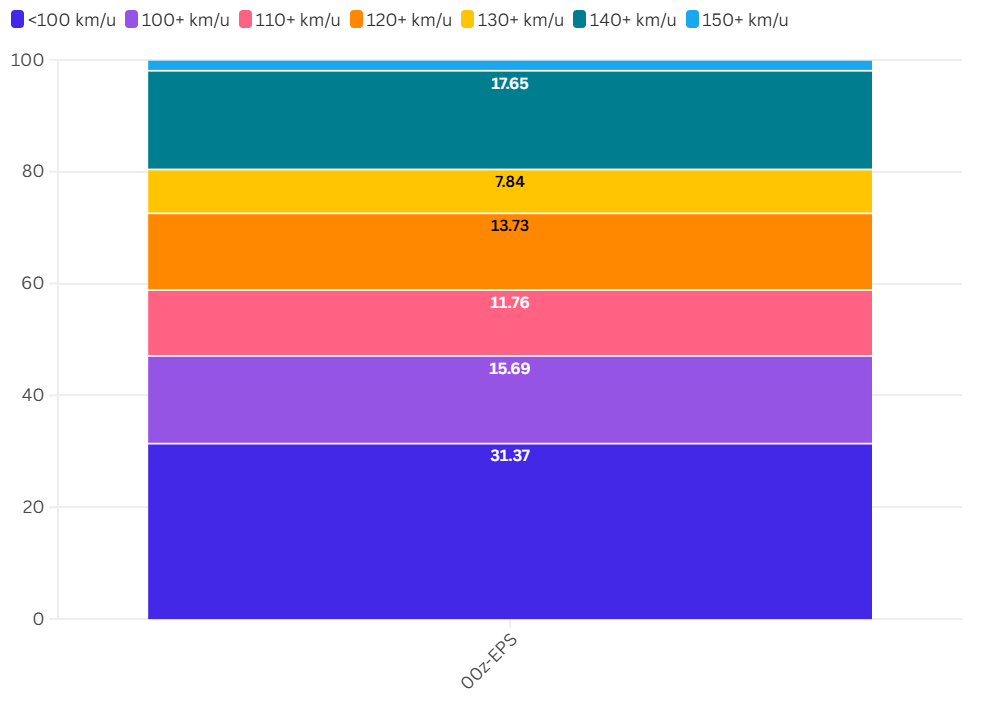Click the 100+ km/u legend swatch
This screenshot has height=709, width=986.
[x=131, y=20]
